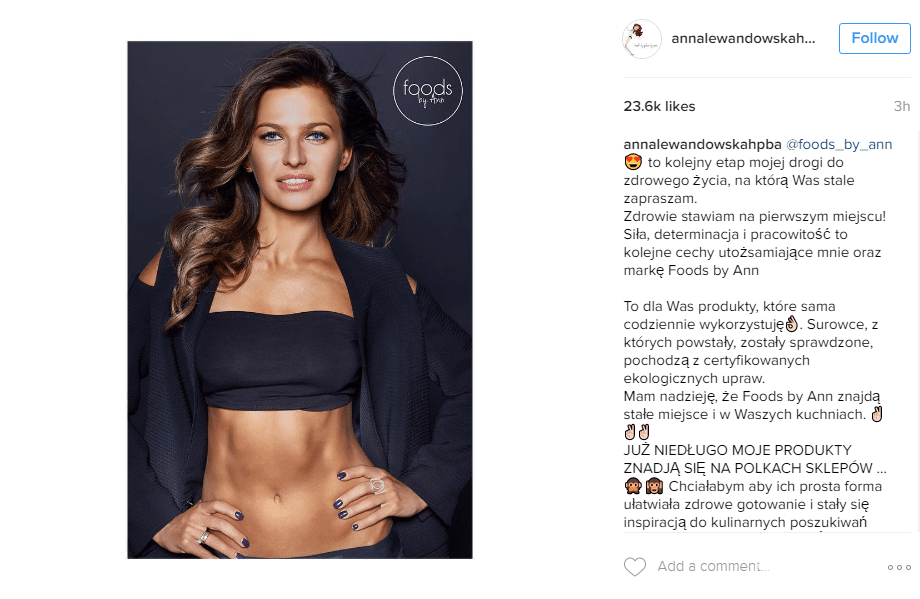Click the text JUŻ NIEDŁUGO MOJE PRODUKTY

tap(737, 450)
